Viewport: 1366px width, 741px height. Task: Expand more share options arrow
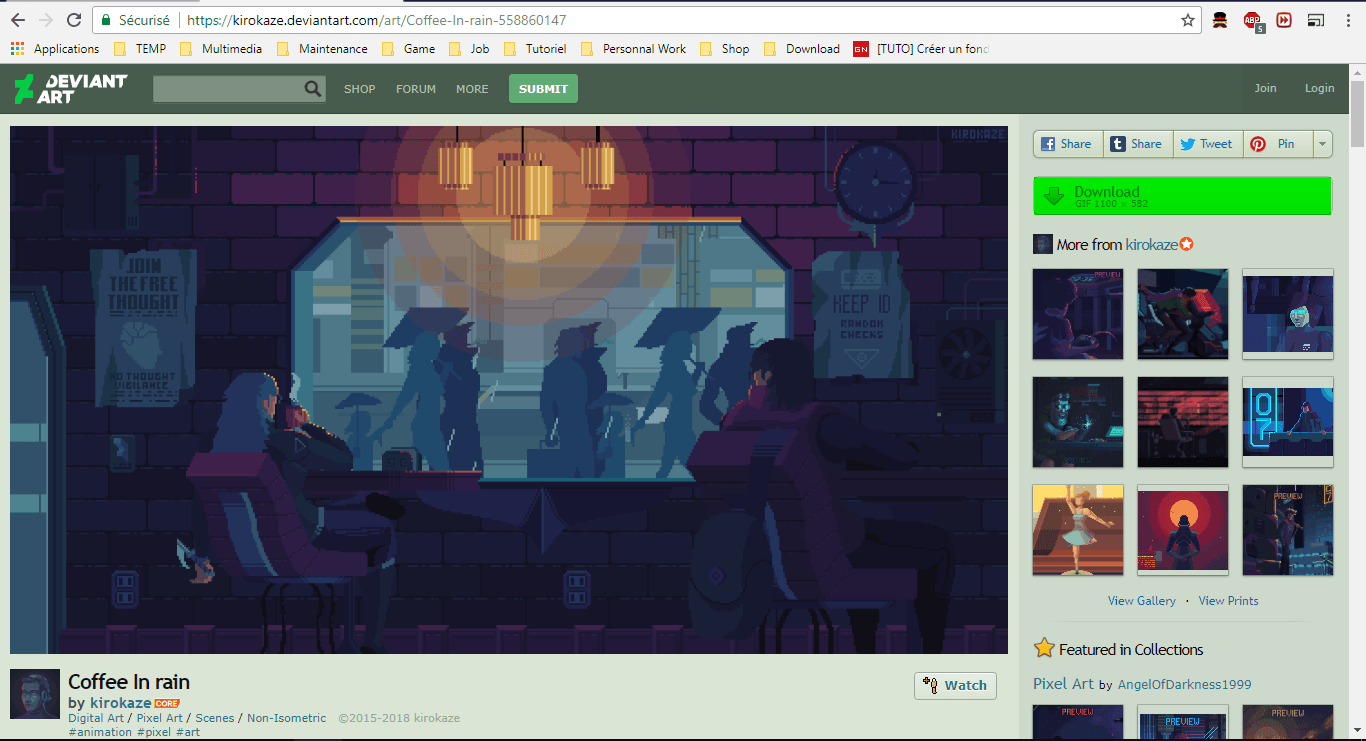pos(1322,144)
